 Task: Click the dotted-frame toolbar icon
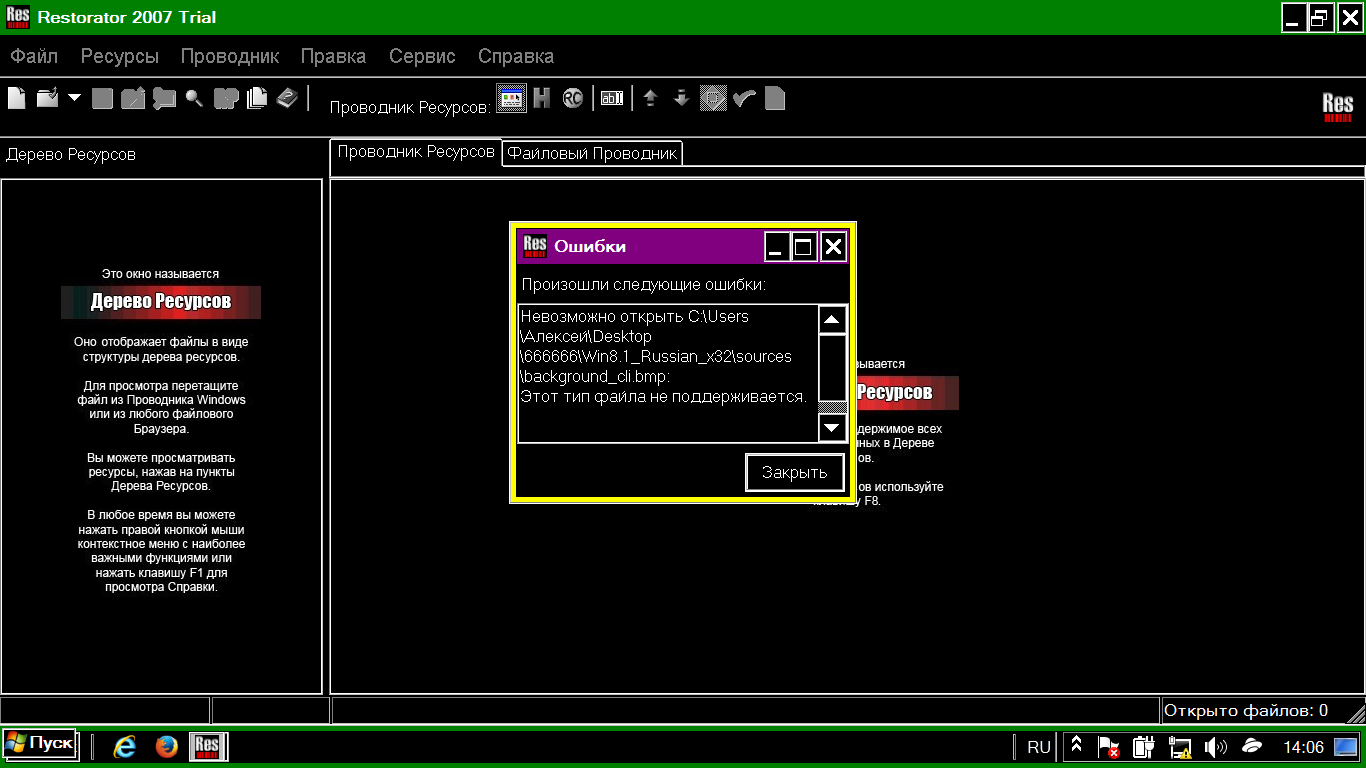point(713,98)
